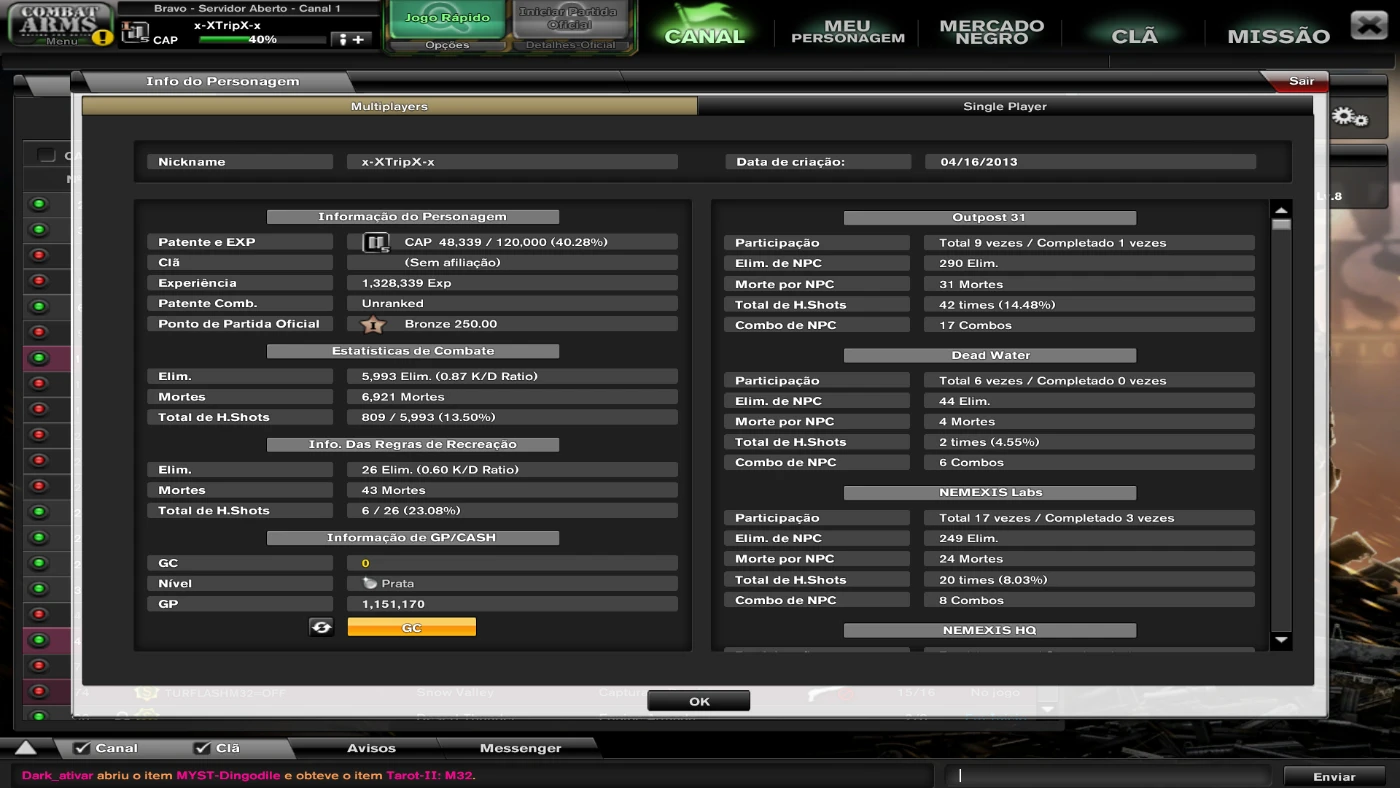This screenshot has height=788, width=1400.
Task: Click the chat message input field
Action: click(1110, 776)
